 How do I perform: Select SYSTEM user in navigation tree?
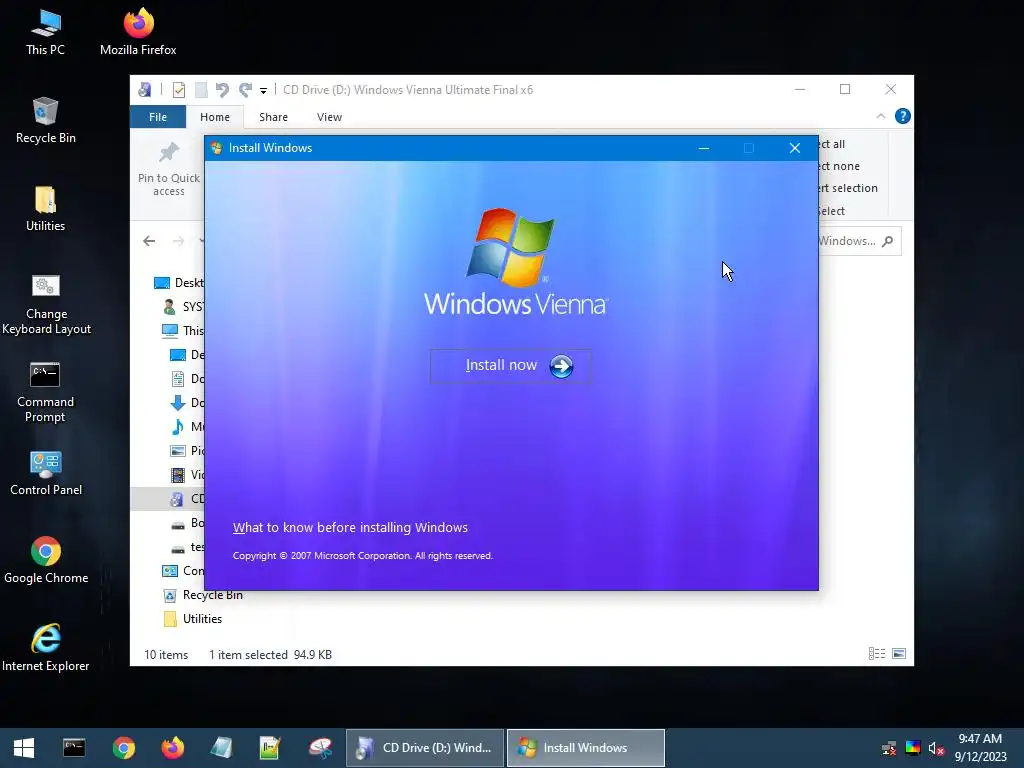183,307
